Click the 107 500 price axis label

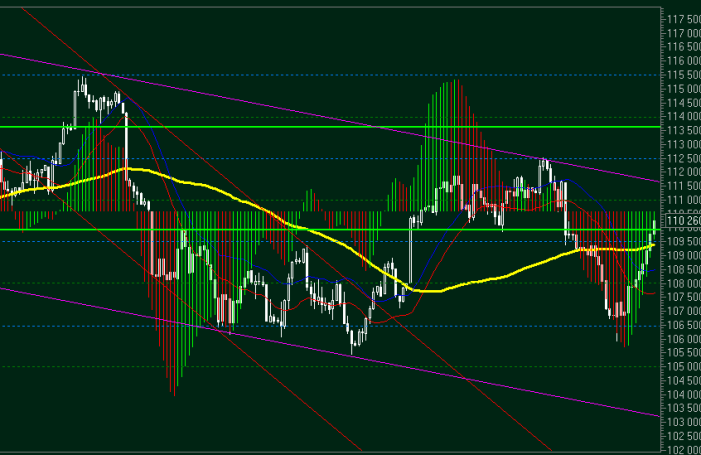pos(684,297)
